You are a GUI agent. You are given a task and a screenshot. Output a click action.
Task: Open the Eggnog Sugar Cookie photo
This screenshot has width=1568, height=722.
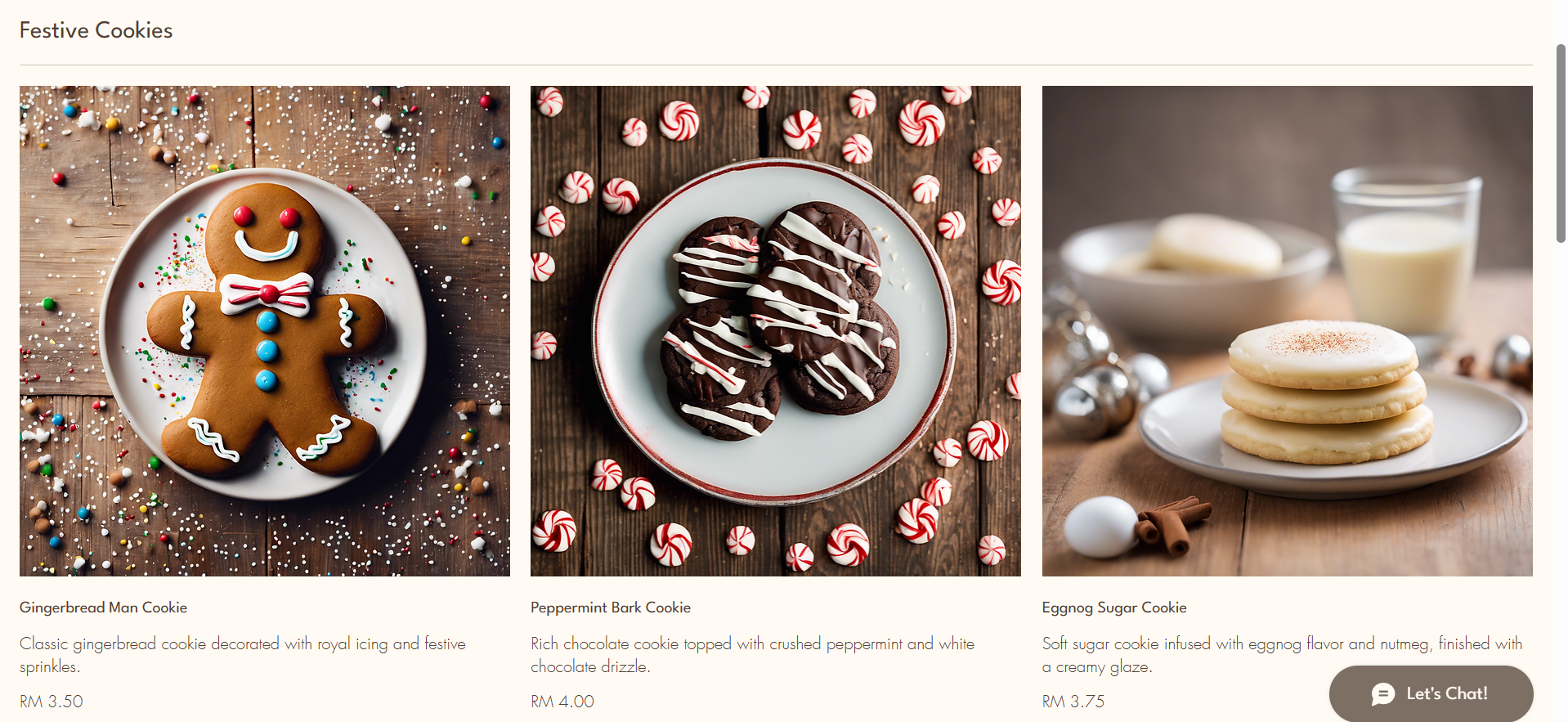tap(1288, 331)
